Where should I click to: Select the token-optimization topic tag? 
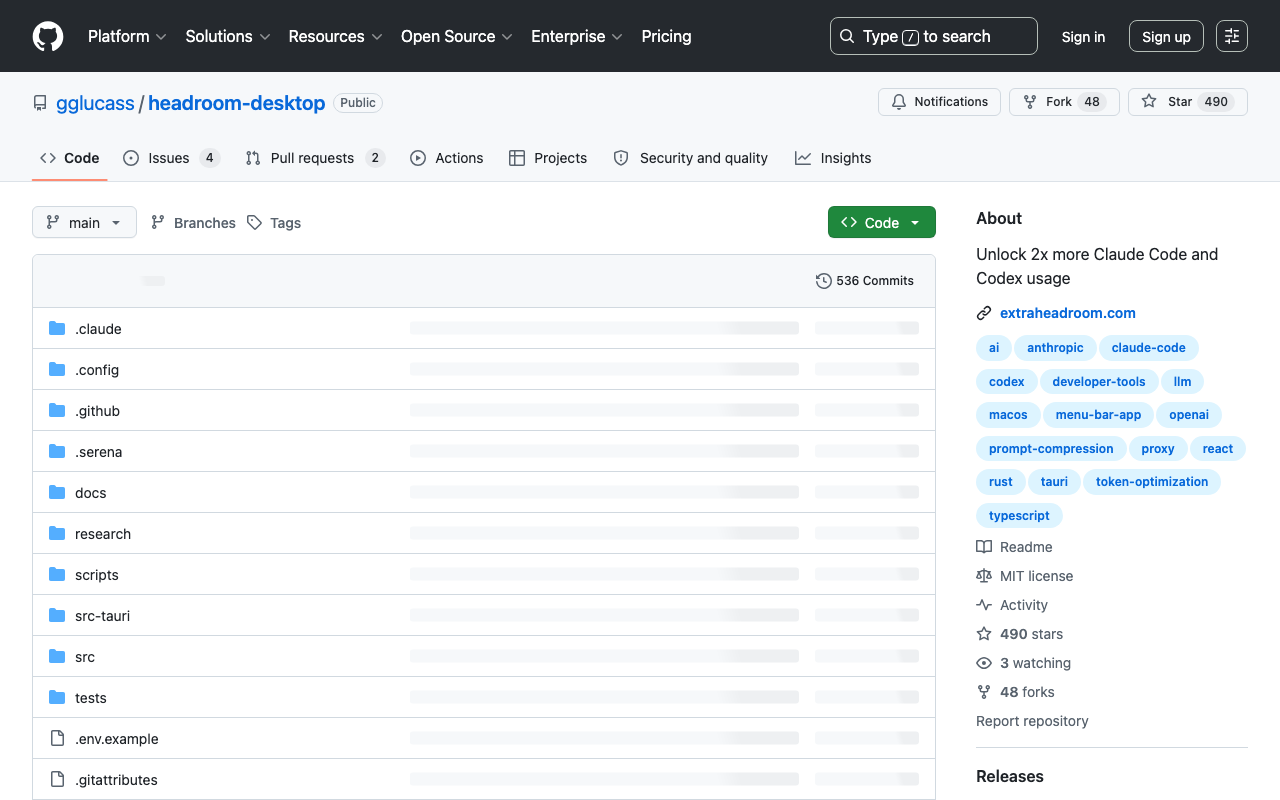coord(1152,482)
